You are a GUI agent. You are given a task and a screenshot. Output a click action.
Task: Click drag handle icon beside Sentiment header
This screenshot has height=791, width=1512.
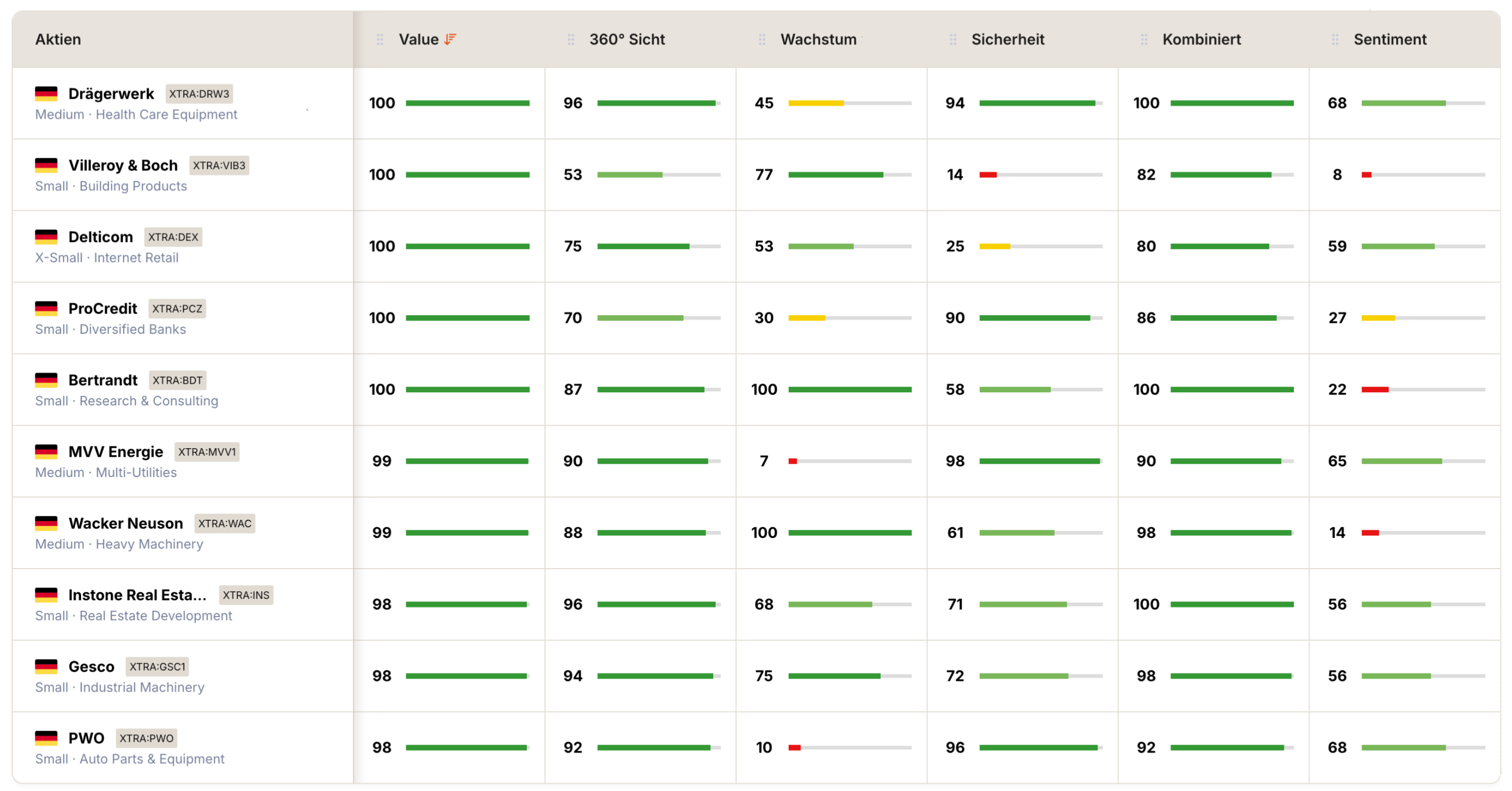click(x=1335, y=39)
